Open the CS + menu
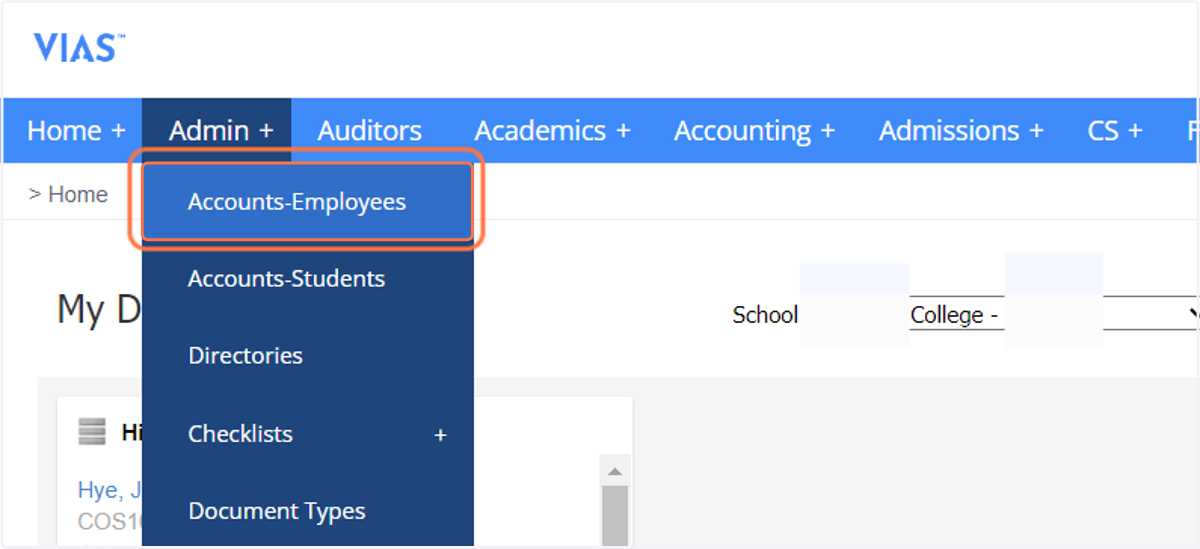The image size is (1200, 549). (x=1115, y=130)
